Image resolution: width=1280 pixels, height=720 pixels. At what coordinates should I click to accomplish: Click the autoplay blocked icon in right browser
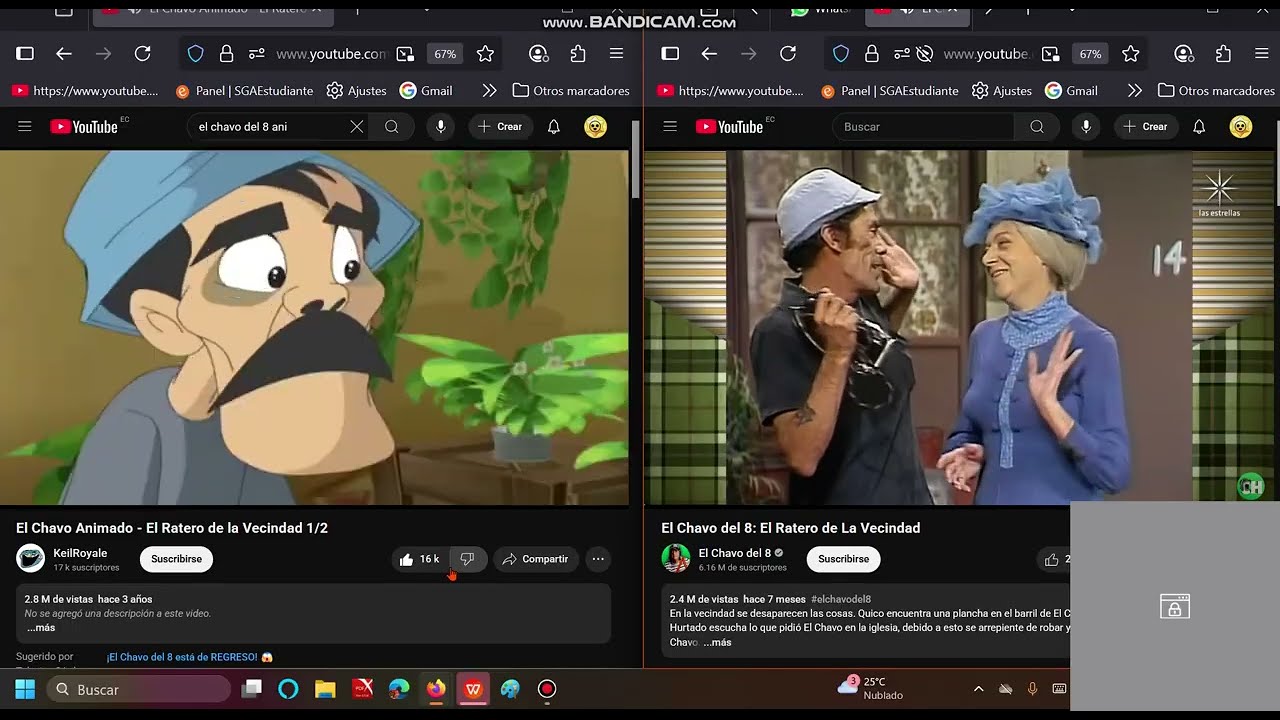[925, 54]
